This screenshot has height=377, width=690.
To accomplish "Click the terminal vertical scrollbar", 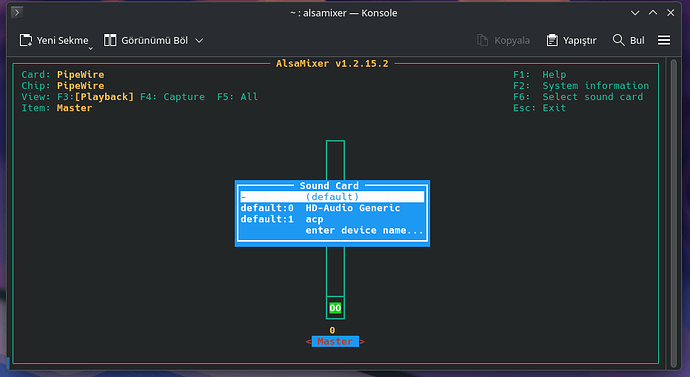I will [x=673, y=213].
